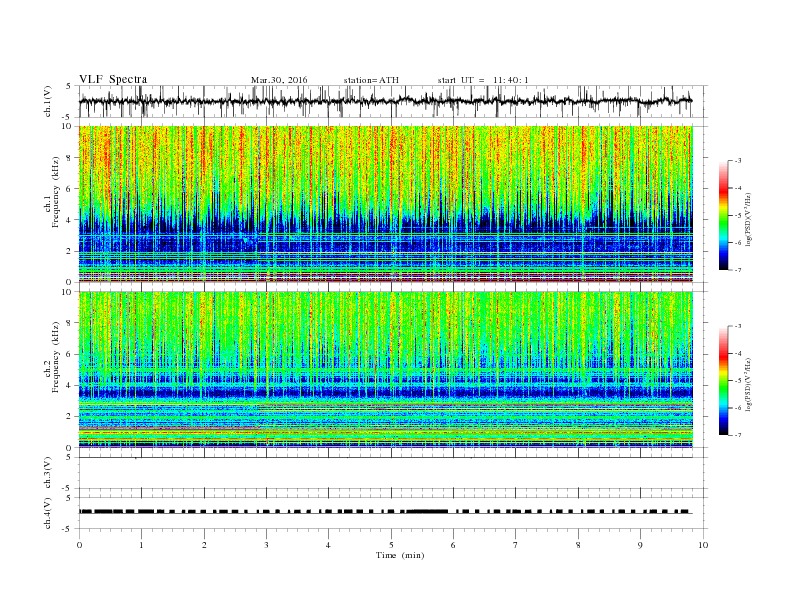Click inside the ch.1 spectrogram panel
This screenshot has width=792, height=612.
pos(386,204)
